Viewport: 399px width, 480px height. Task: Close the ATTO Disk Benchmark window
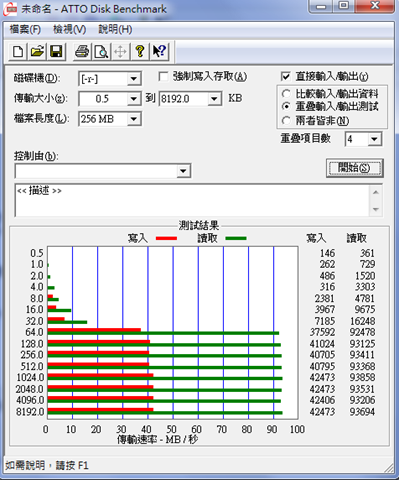pyautogui.click(x=375, y=6)
